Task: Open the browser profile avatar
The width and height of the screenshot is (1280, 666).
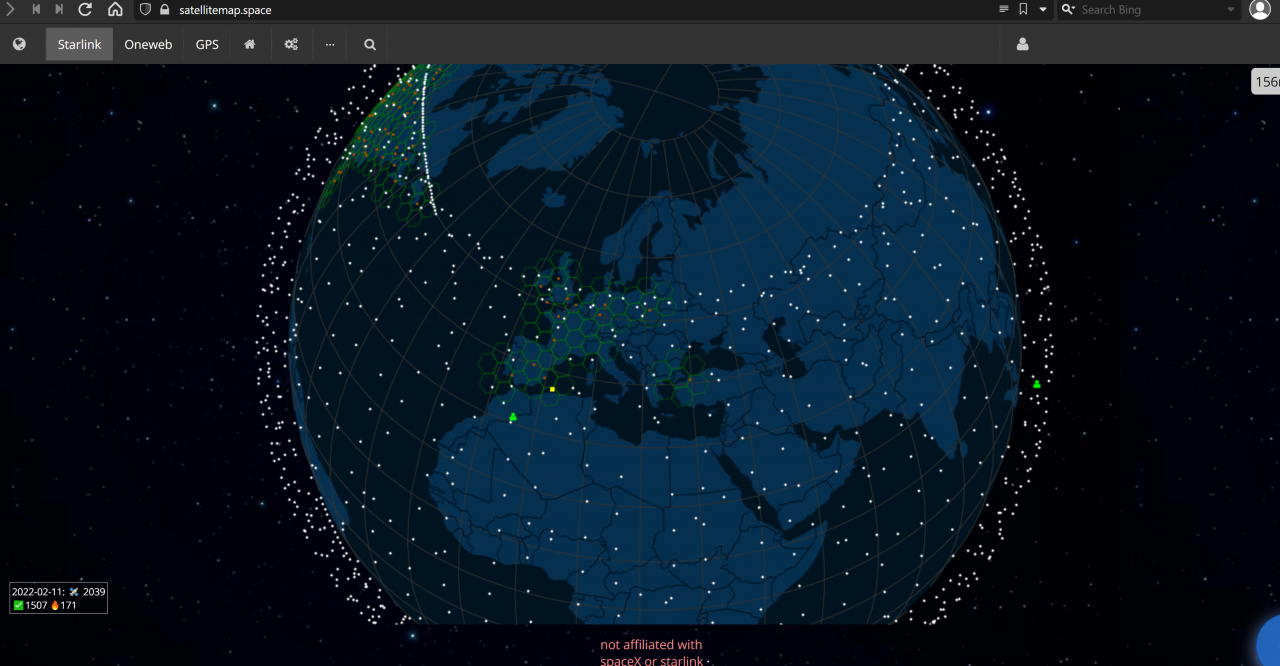Action: [1260, 9]
